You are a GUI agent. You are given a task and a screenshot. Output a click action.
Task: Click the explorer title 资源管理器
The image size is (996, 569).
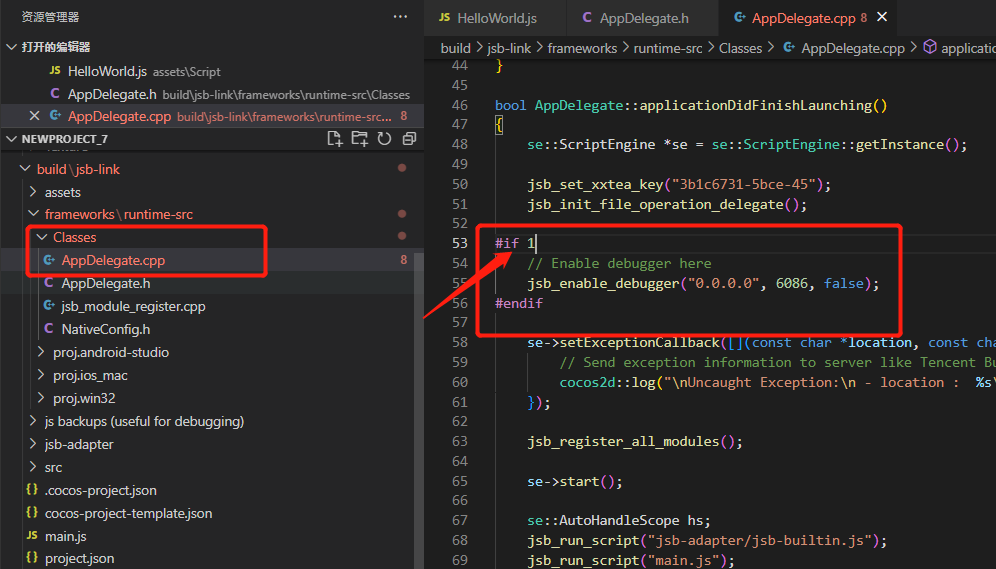tap(50, 17)
